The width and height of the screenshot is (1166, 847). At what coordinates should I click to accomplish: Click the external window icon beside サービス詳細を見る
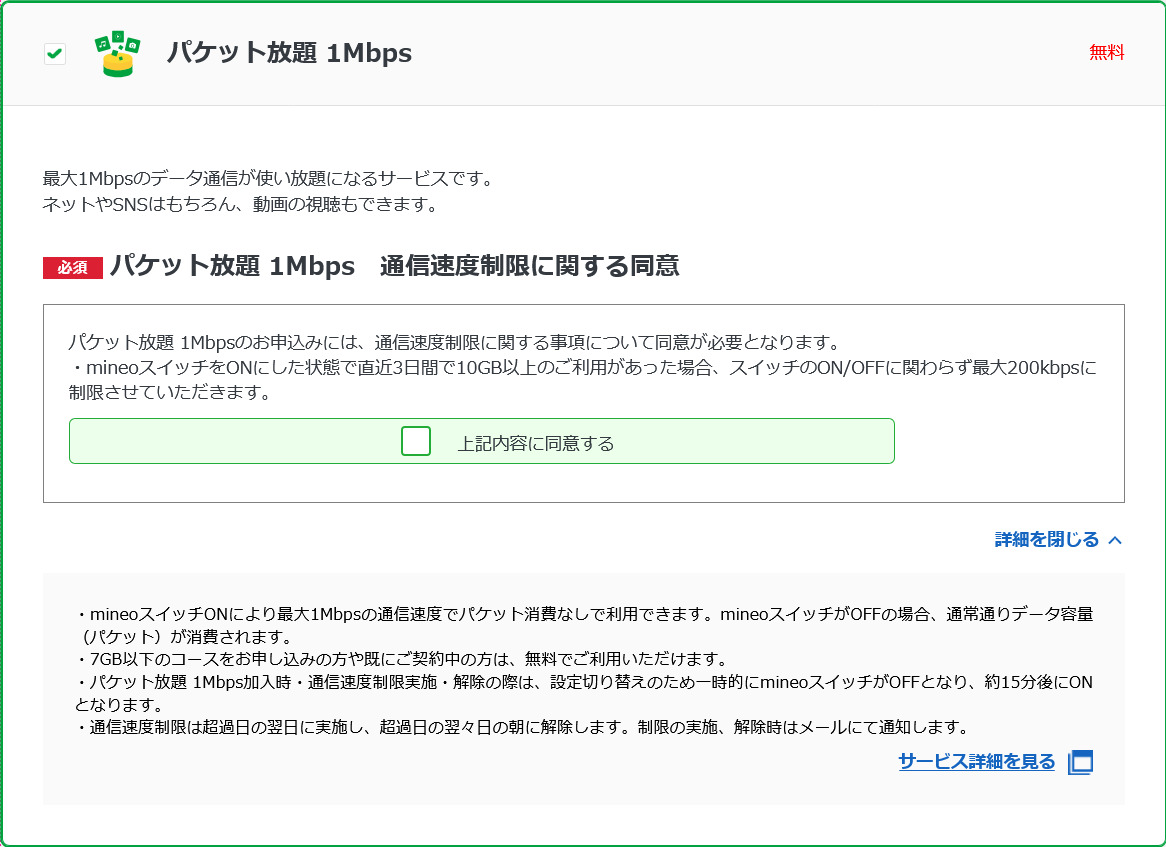(1080, 762)
